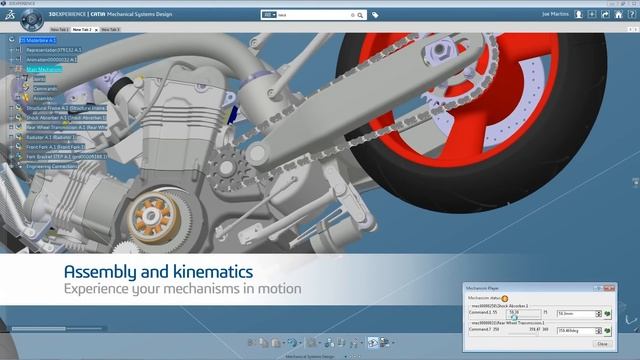Click the Command.1 value field 56.3mm
The image size is (640, 360).
[576, 314]
